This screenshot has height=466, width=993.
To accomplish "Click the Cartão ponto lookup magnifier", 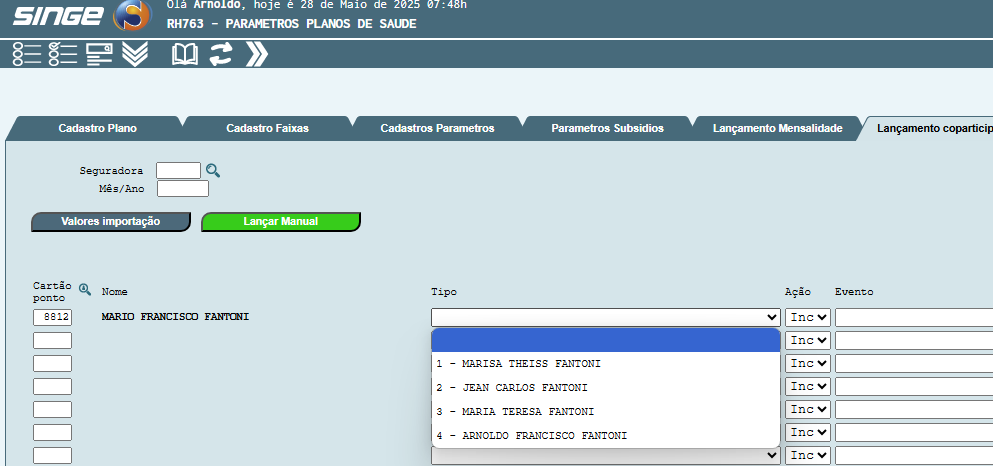I will [x=85, y=290].
